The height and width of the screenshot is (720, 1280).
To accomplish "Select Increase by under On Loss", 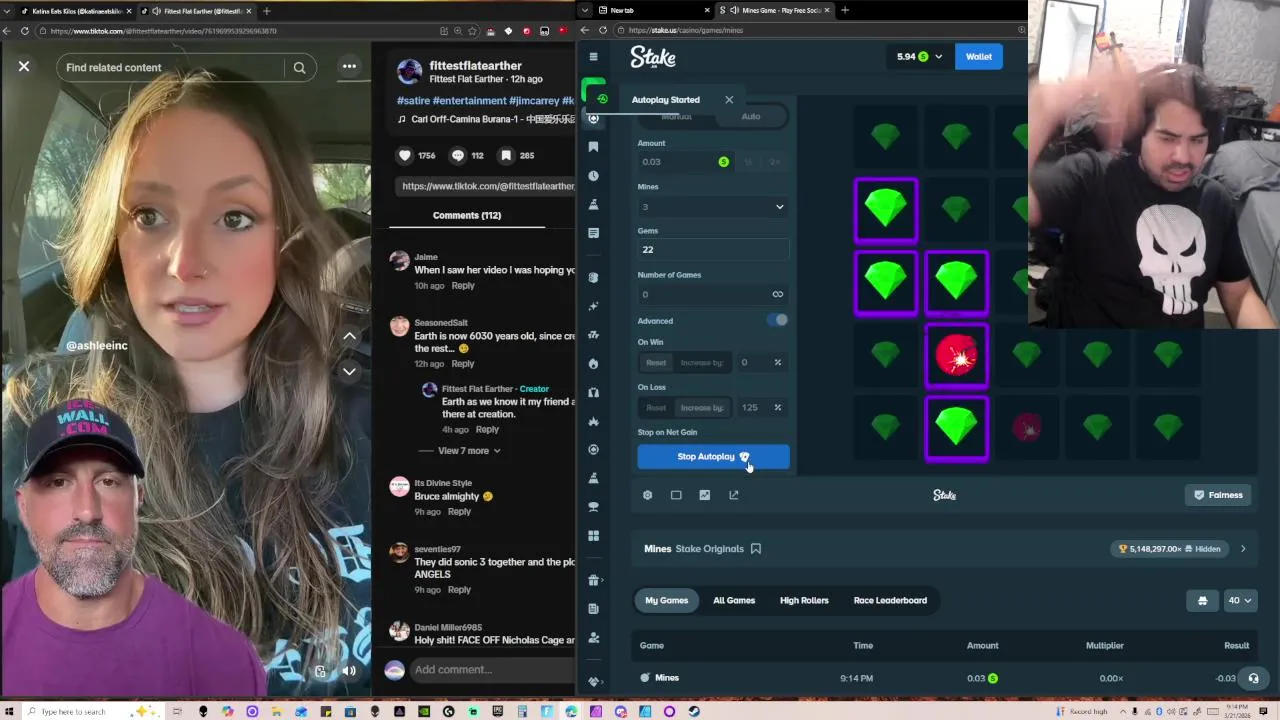I will 701,408.
